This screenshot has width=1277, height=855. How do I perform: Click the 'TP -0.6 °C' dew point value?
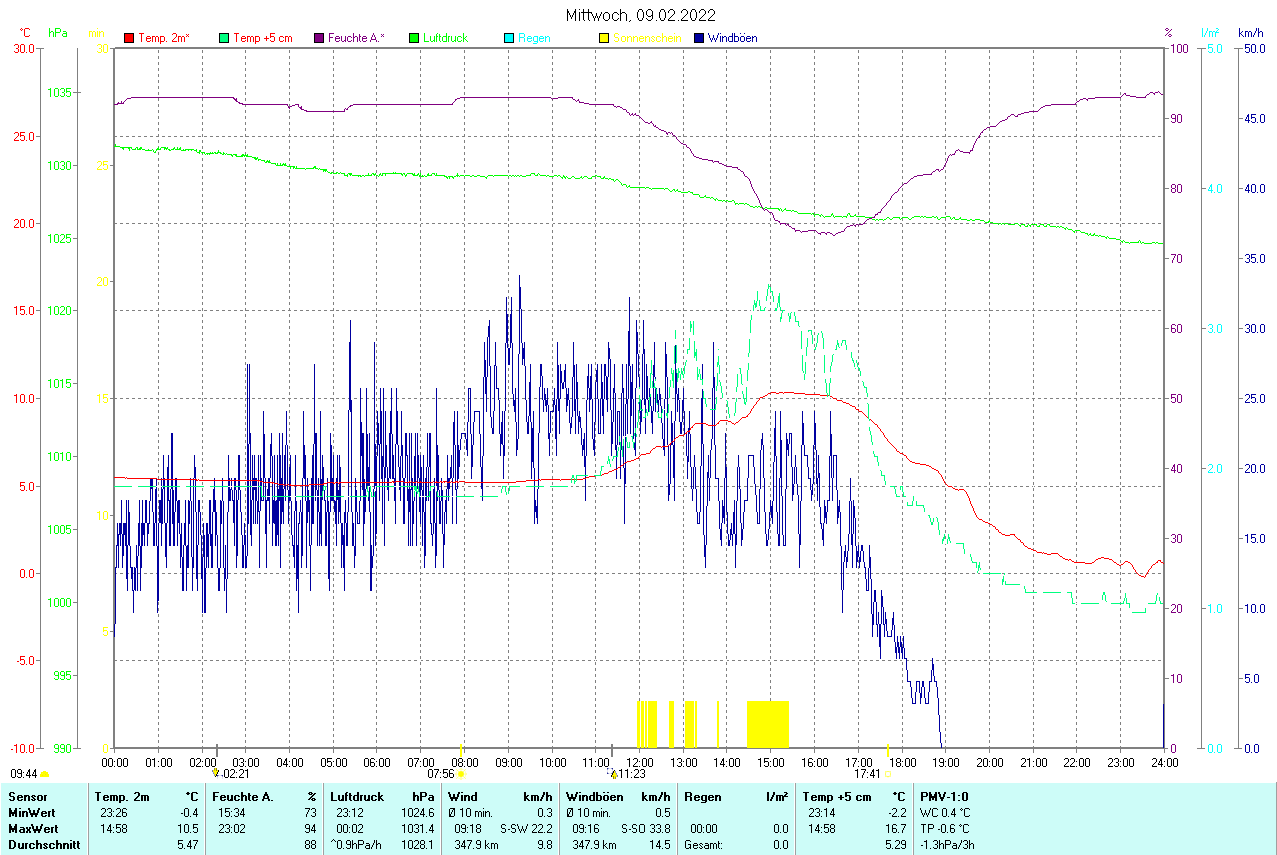click(945, 829)
